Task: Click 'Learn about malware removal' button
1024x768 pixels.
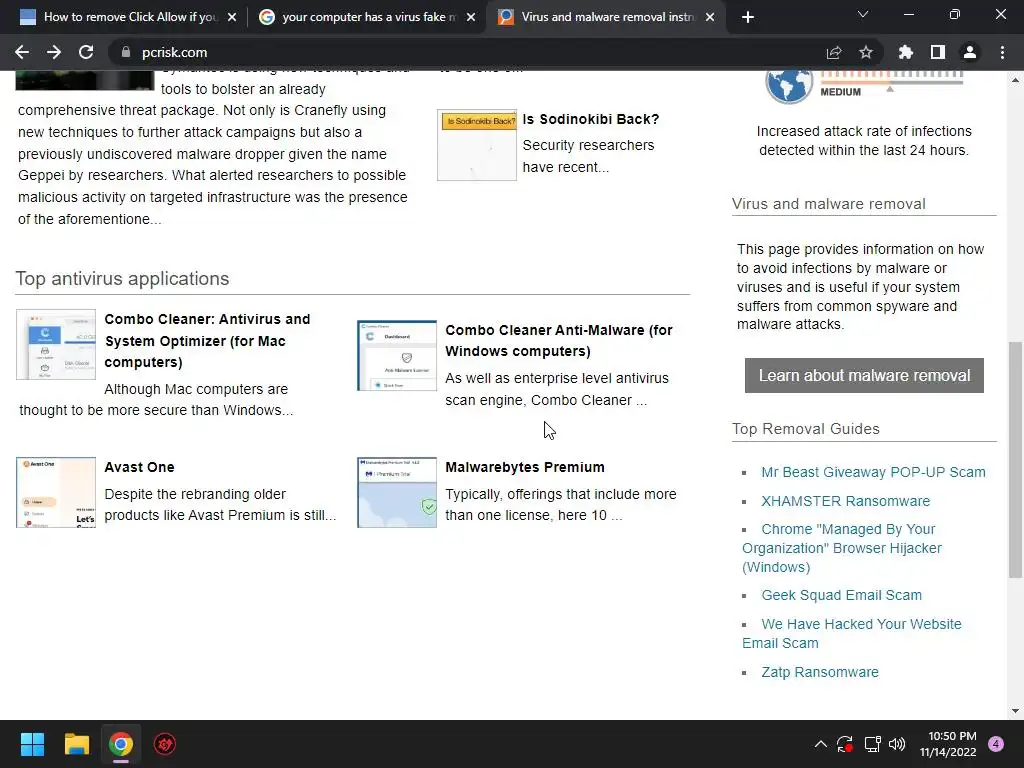Action: (x=864, y=376)
